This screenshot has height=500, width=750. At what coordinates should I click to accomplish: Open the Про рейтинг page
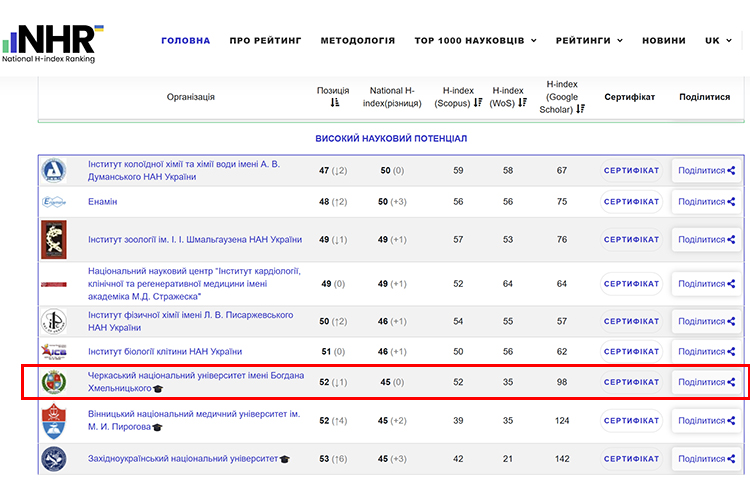tap(265, 41)
